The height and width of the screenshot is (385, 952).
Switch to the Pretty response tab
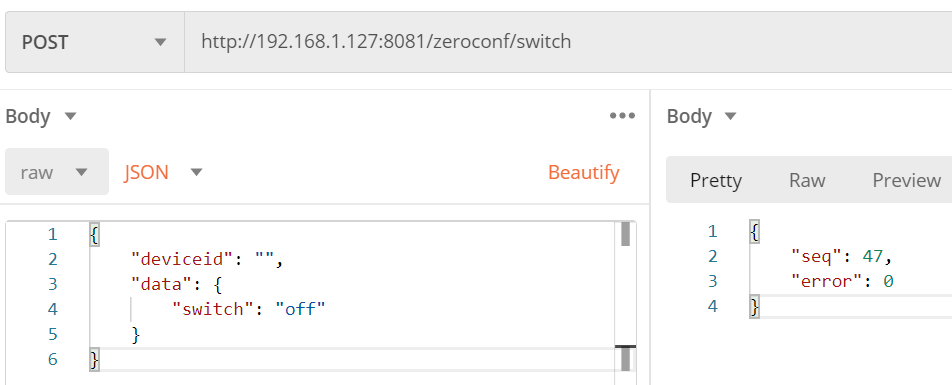[x=716, y=180]
